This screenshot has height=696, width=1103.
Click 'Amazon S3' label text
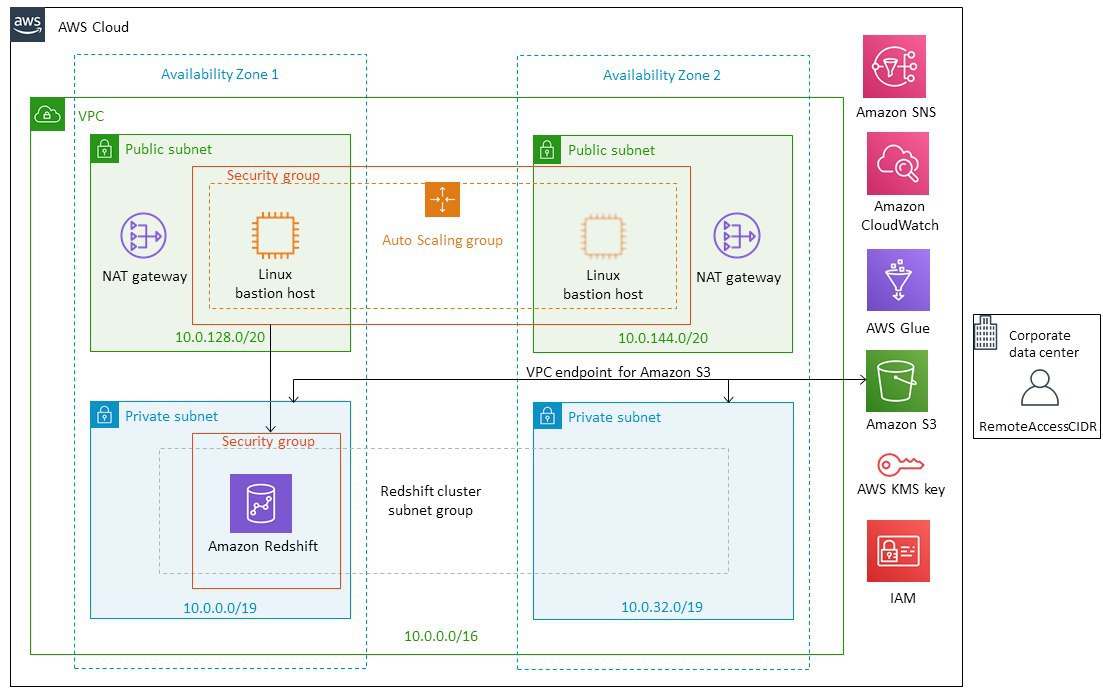[x=901, y=424]
